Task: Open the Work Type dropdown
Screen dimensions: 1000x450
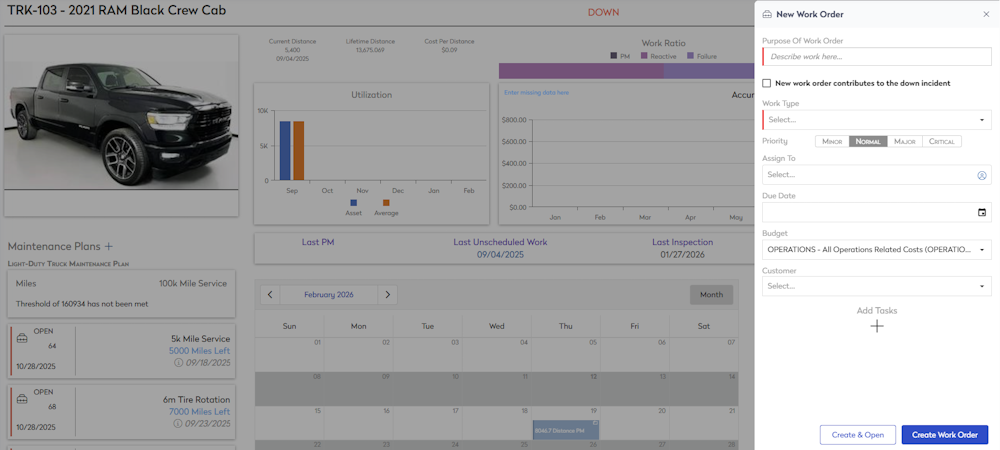Action: (x=876, y=120)
